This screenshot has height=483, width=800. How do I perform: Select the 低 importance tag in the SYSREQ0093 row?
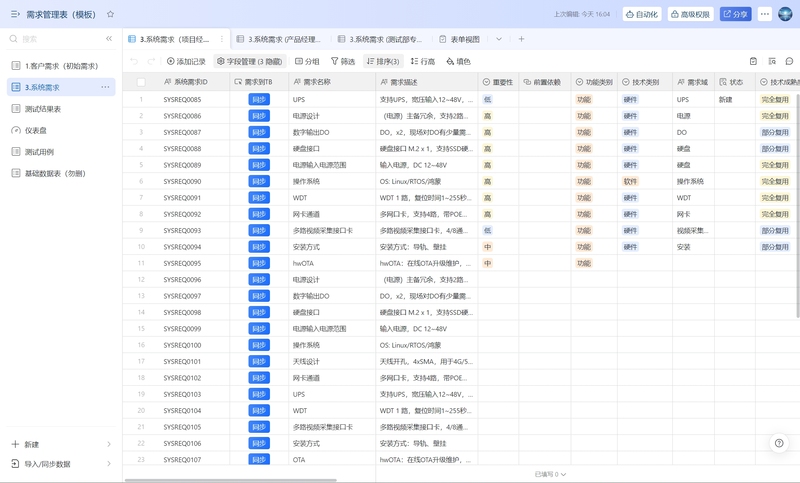click(487, 231)
